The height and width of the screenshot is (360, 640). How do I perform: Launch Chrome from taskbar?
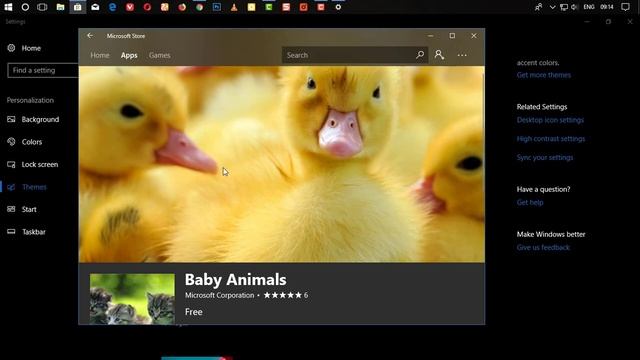[x=199, y=7]
